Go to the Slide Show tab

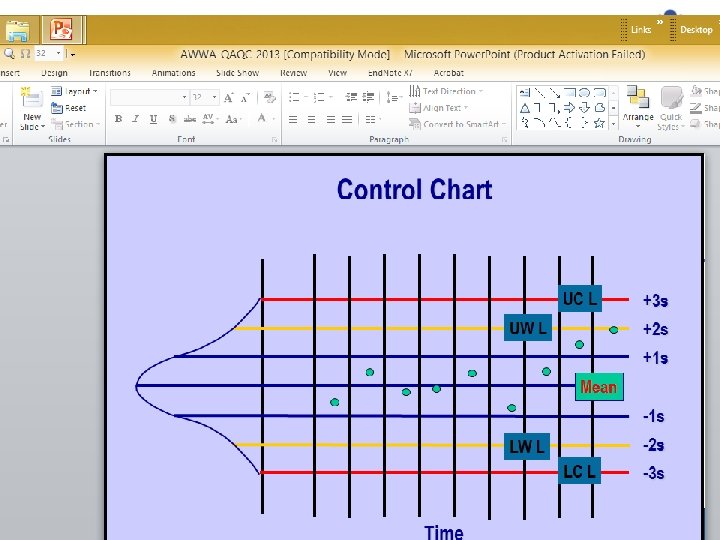pos(237,73)
